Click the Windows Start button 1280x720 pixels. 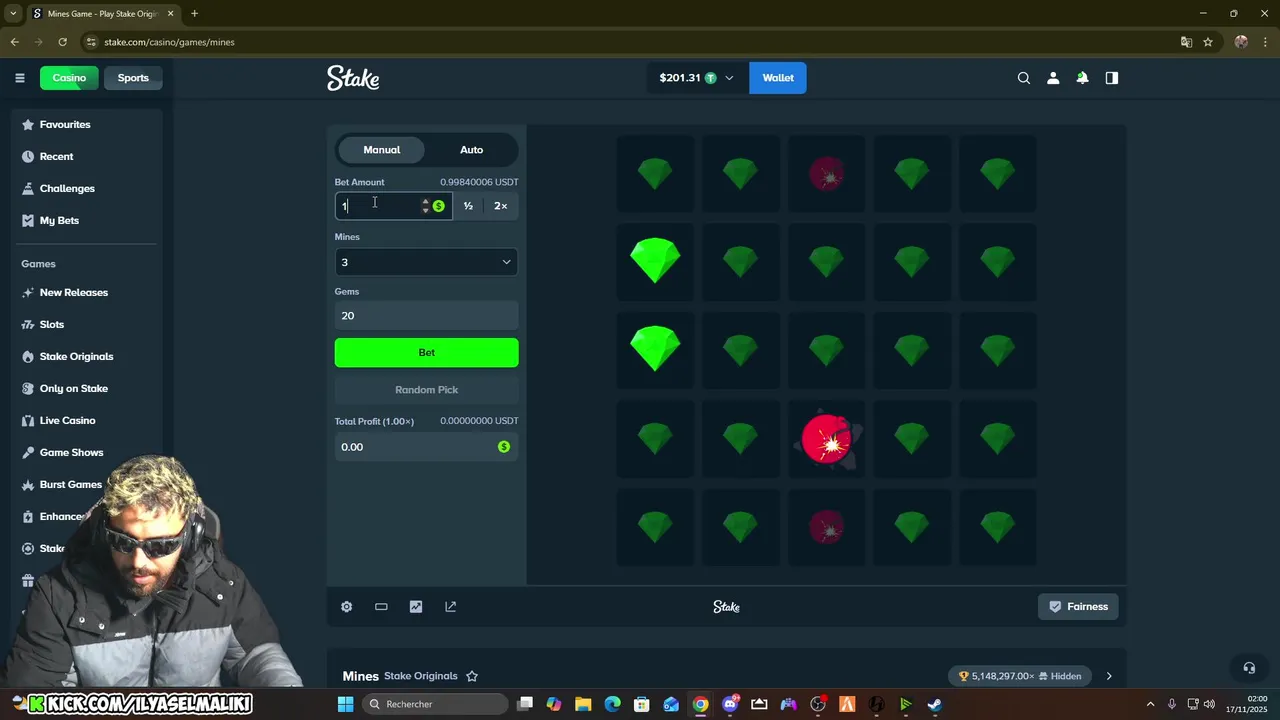pyautogui.click(x=345, y=704)
